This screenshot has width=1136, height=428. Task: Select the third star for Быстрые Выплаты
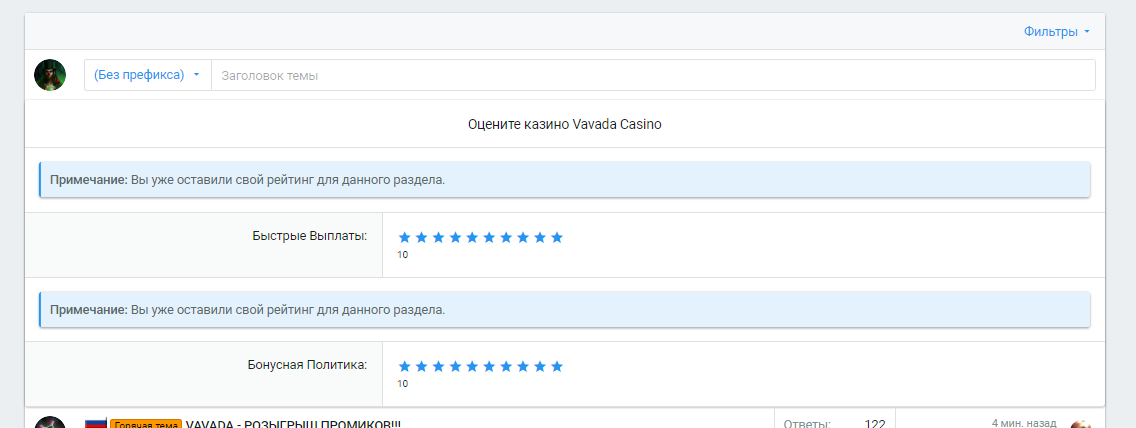point(438,238)
